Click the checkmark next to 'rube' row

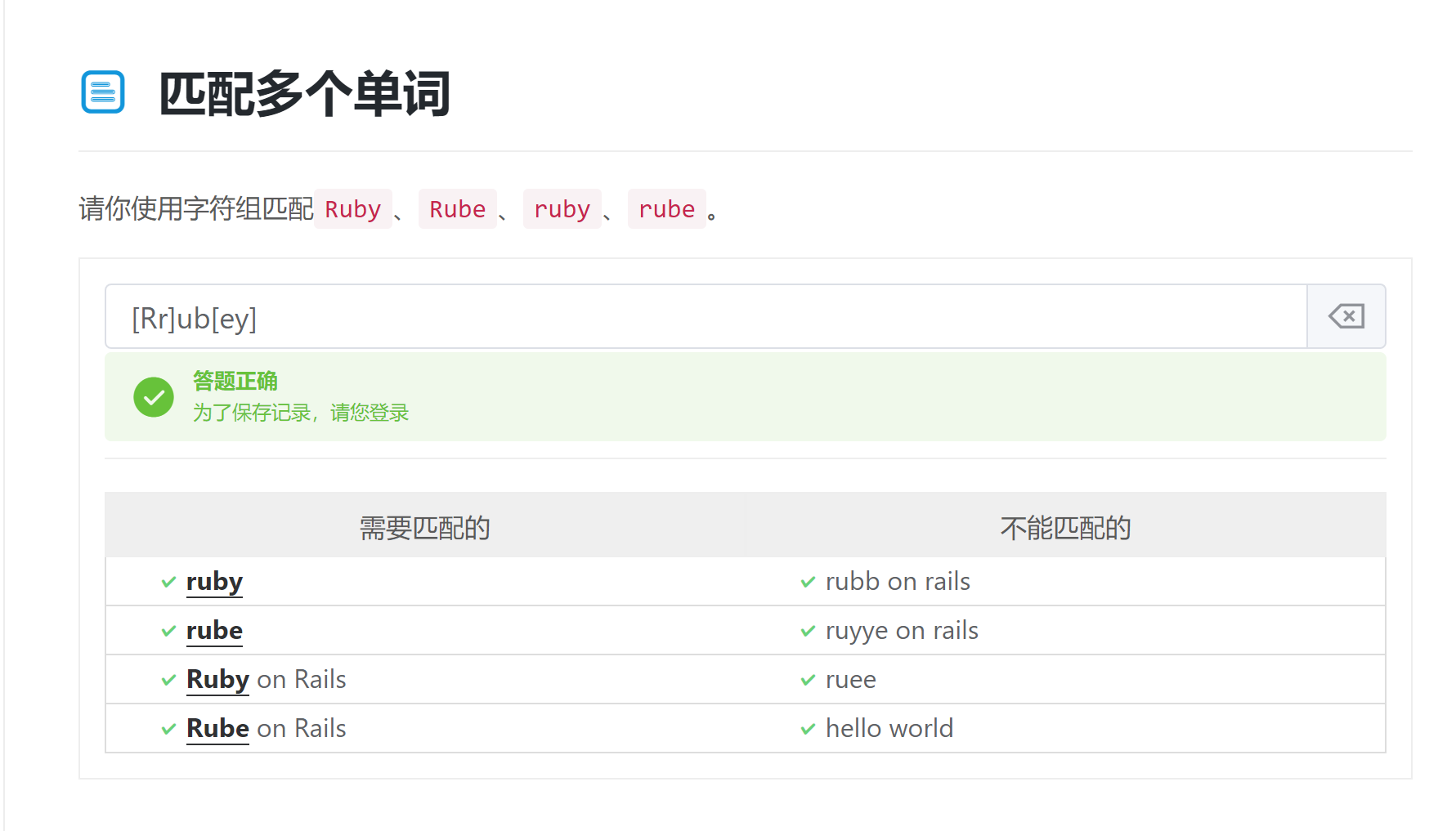tap(169, 631)
